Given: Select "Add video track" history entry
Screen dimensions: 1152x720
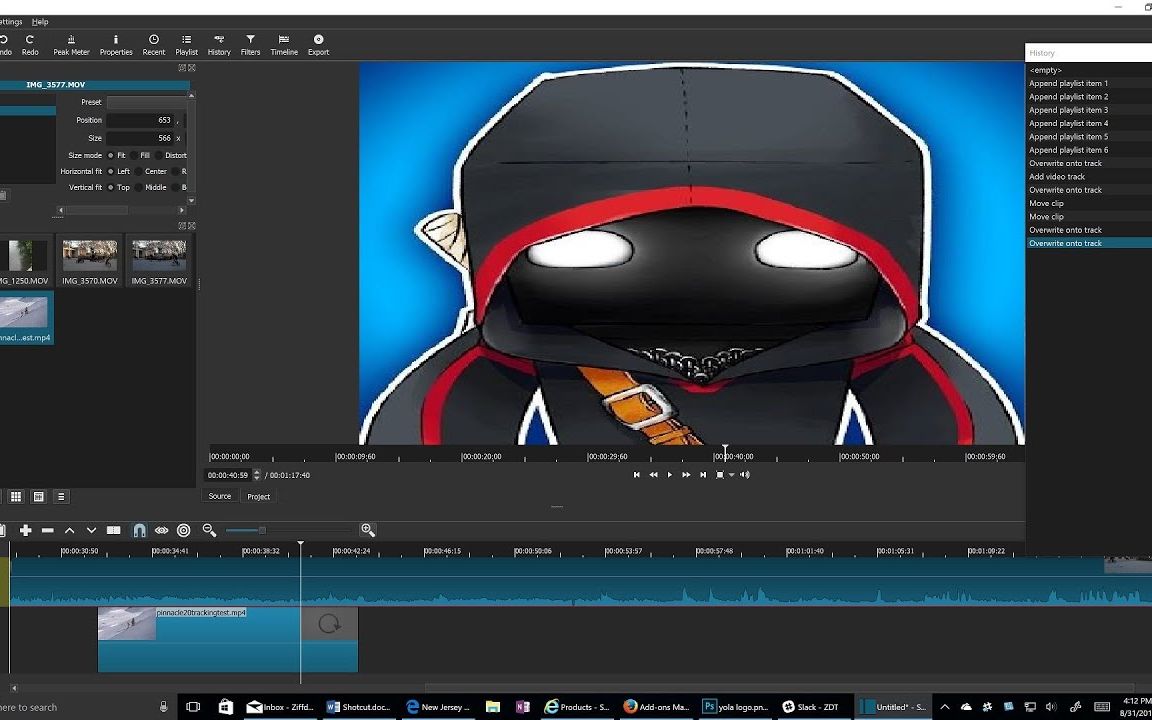Looking at the screenshot, I should click(x=1057, y=177).
